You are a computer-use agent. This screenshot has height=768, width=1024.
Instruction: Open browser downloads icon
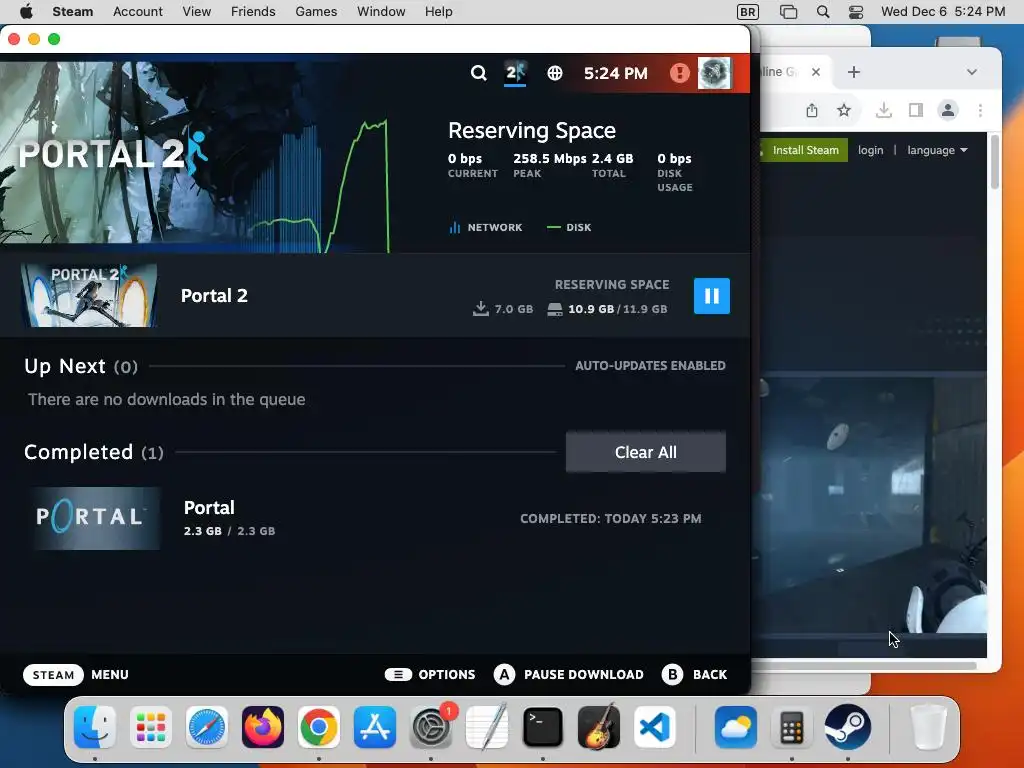click(x=884, y=110)
